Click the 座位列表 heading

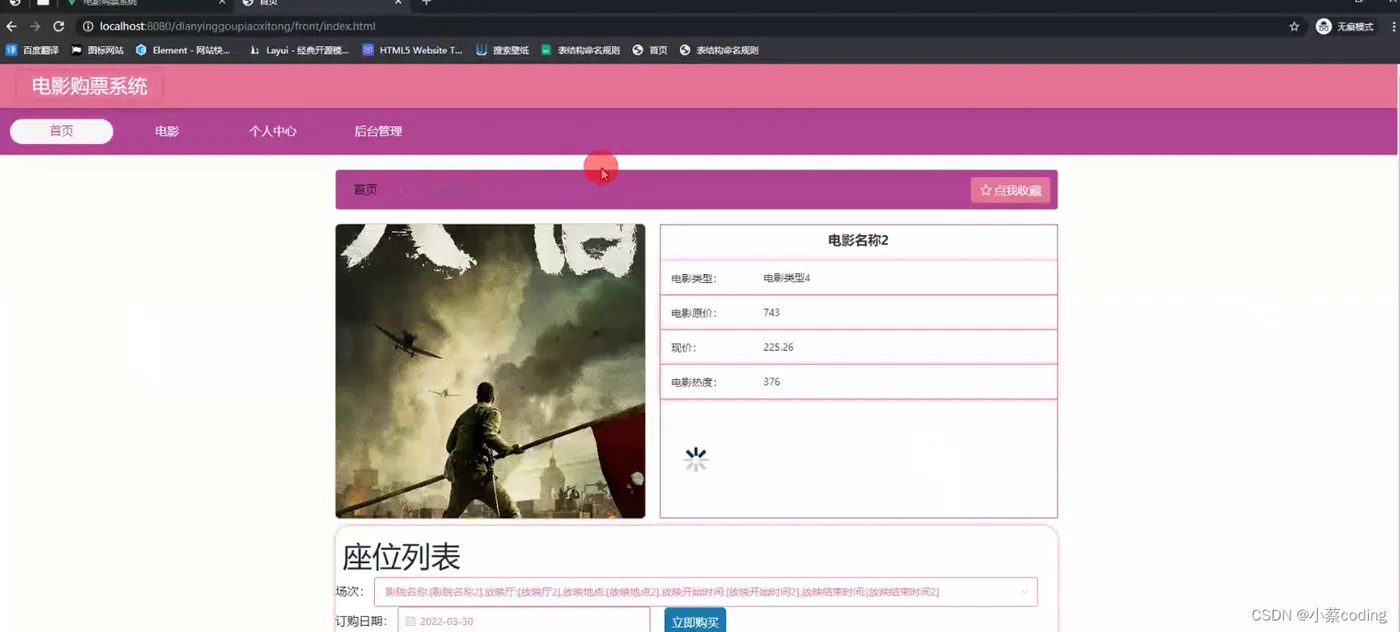click(x=401, y=557)
